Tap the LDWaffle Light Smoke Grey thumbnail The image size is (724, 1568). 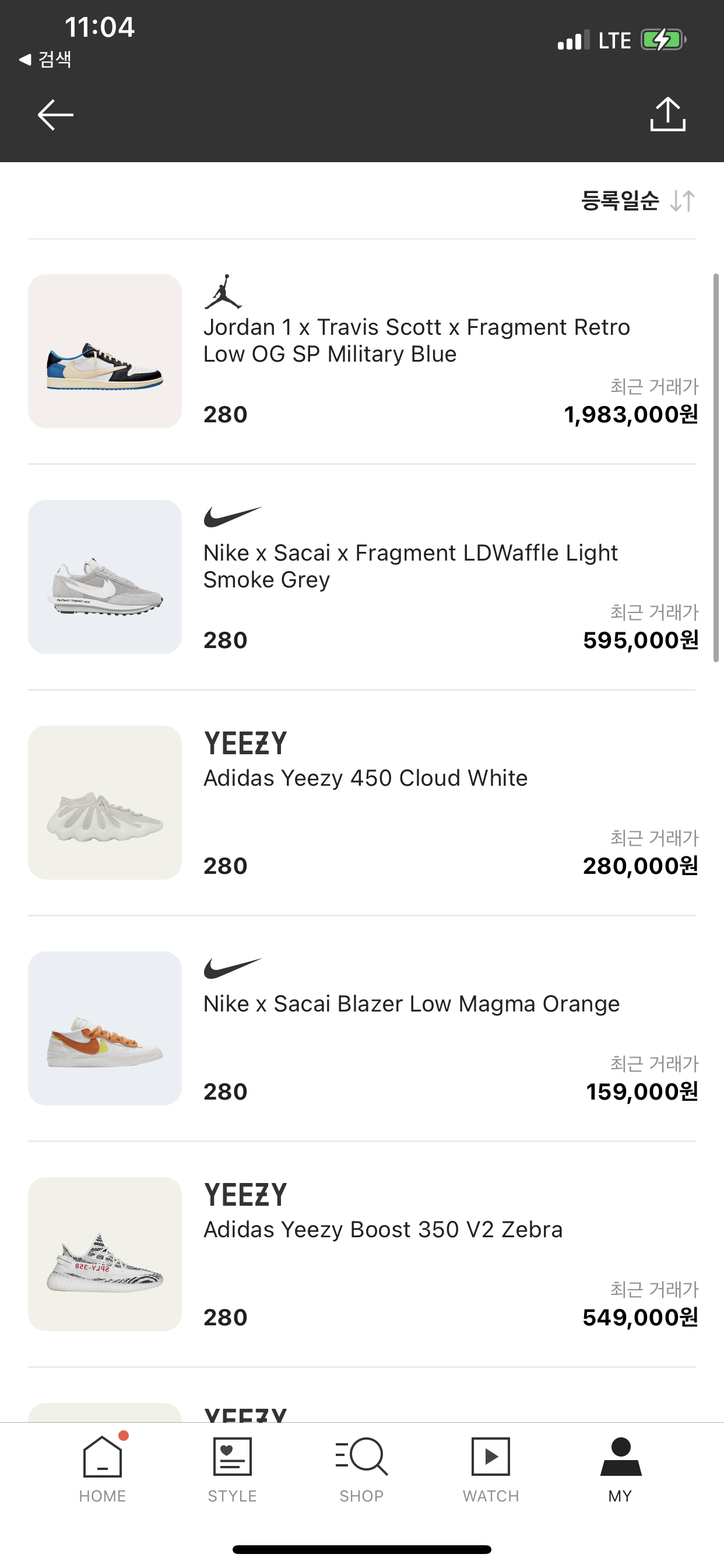(105, 577)
